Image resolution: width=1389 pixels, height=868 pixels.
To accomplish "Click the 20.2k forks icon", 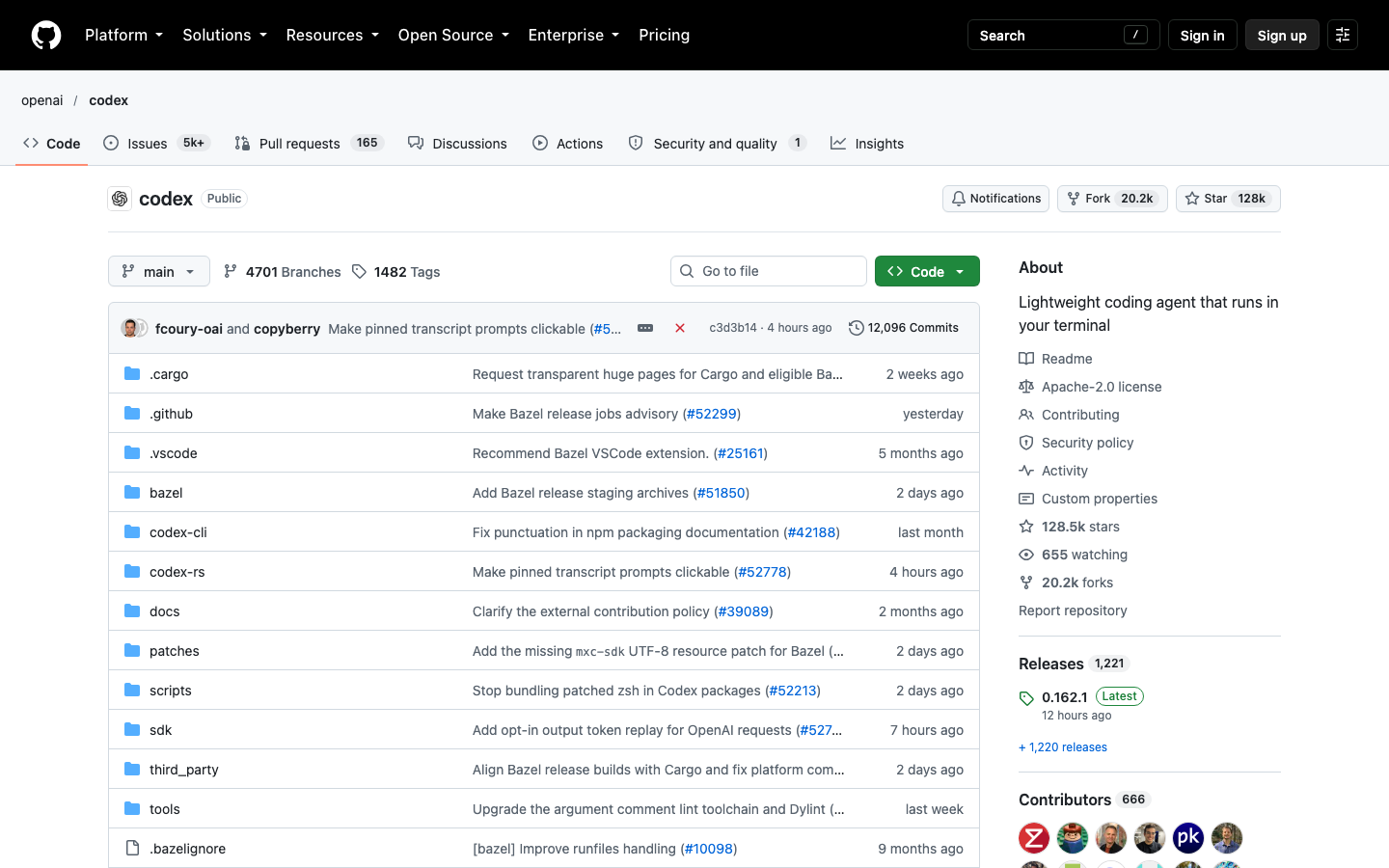I will pyautogui.click(x=1026, y=583).
